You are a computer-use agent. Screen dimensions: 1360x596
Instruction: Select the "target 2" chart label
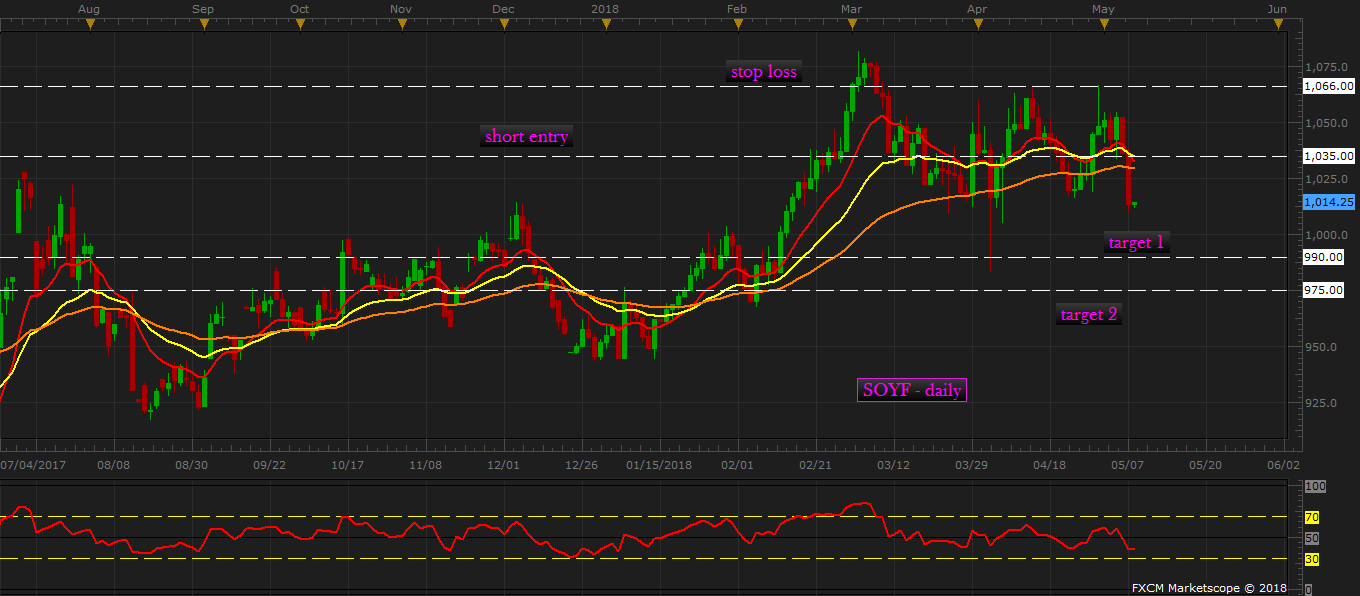click(1089, 314)
